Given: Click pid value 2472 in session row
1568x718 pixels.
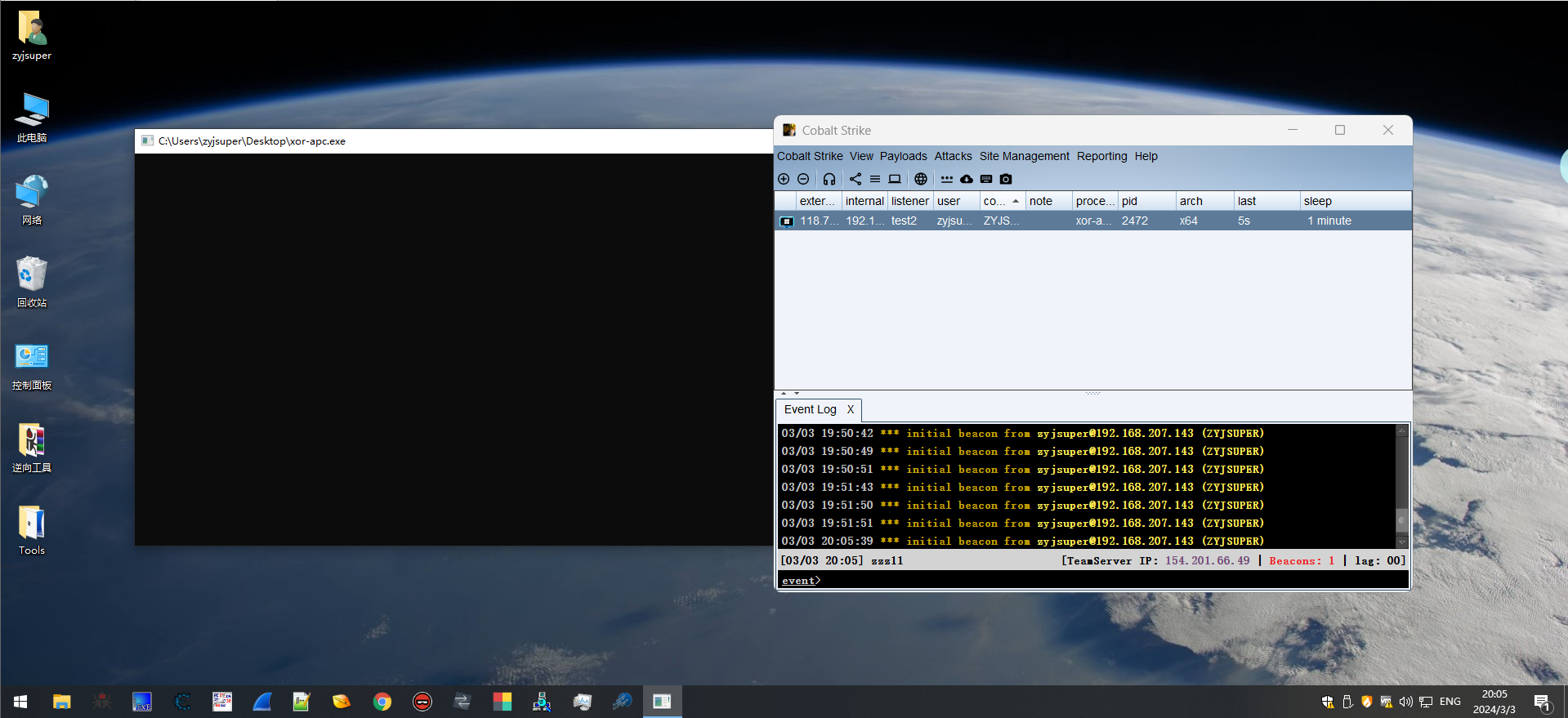Looking at the screenshot, I should coord(1135,221).
